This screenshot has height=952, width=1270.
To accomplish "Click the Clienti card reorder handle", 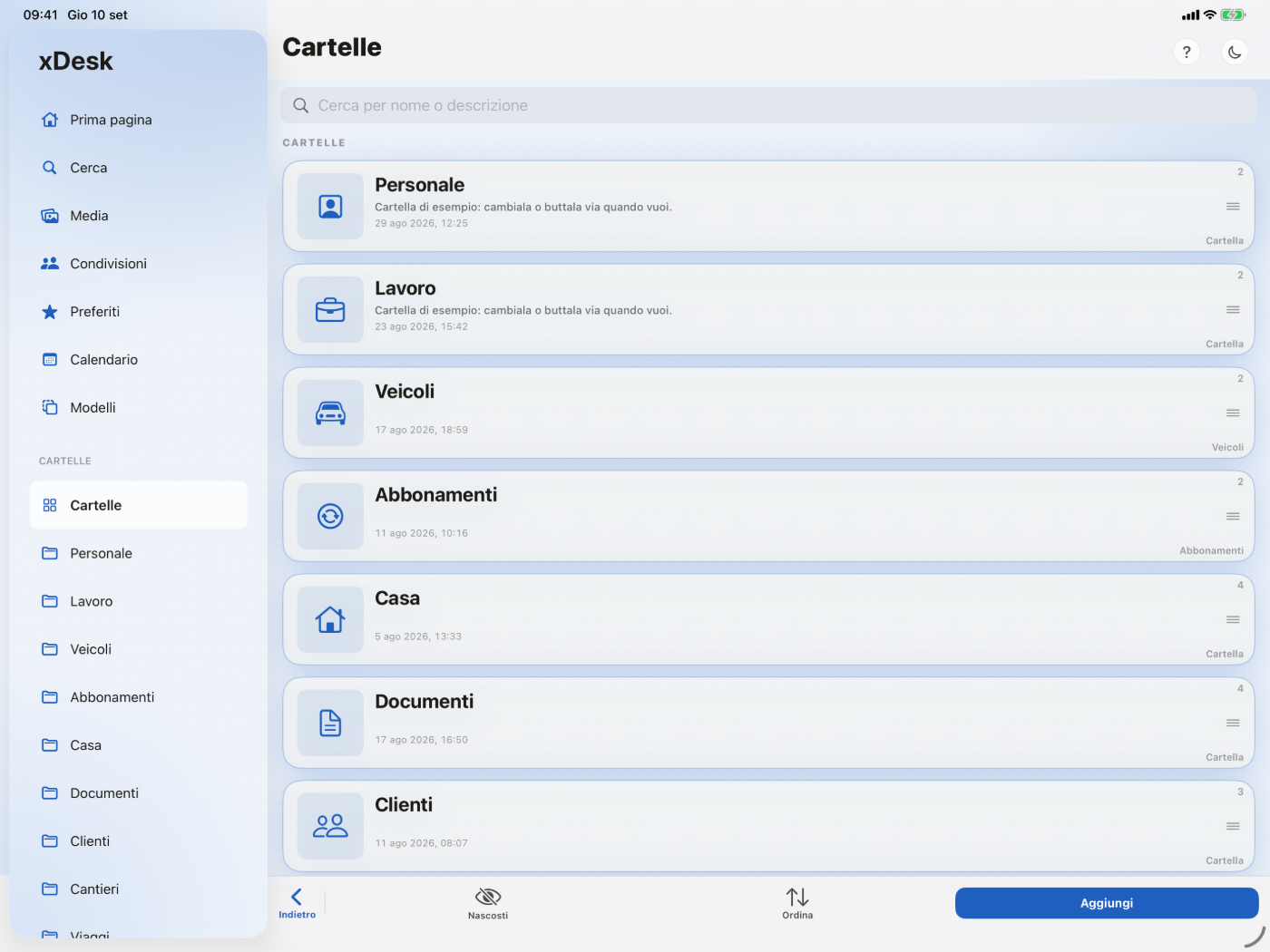I will [x=1233, y=827].
